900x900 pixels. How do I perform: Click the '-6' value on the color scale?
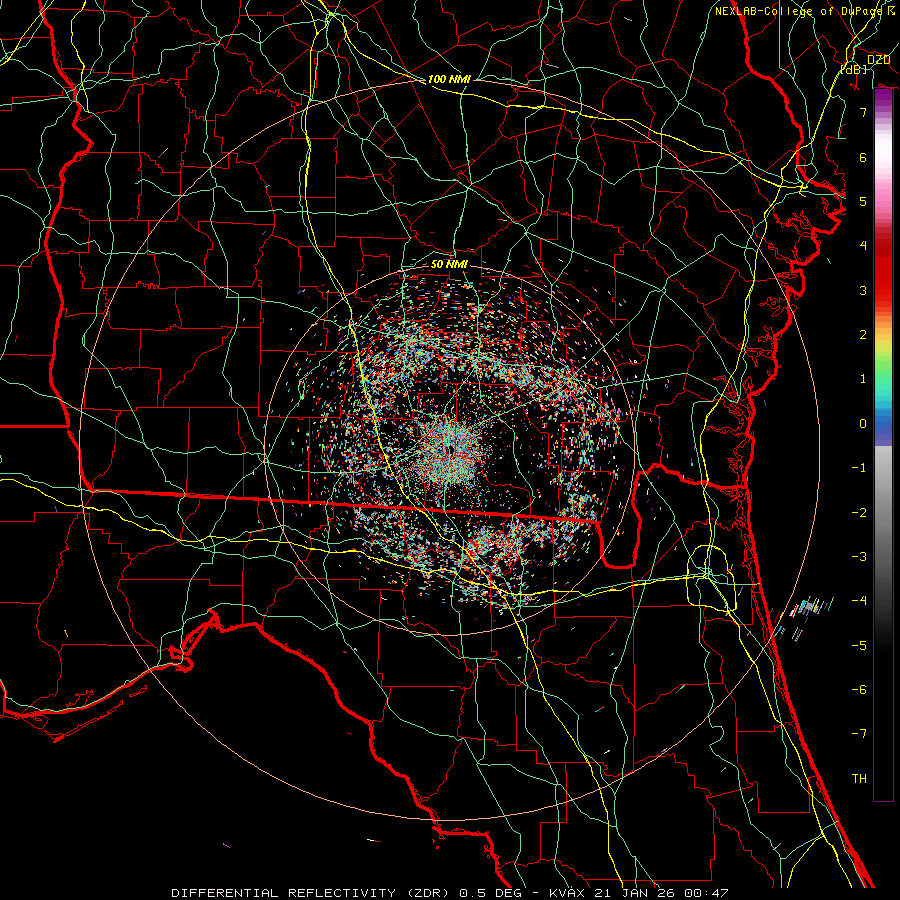859,690
